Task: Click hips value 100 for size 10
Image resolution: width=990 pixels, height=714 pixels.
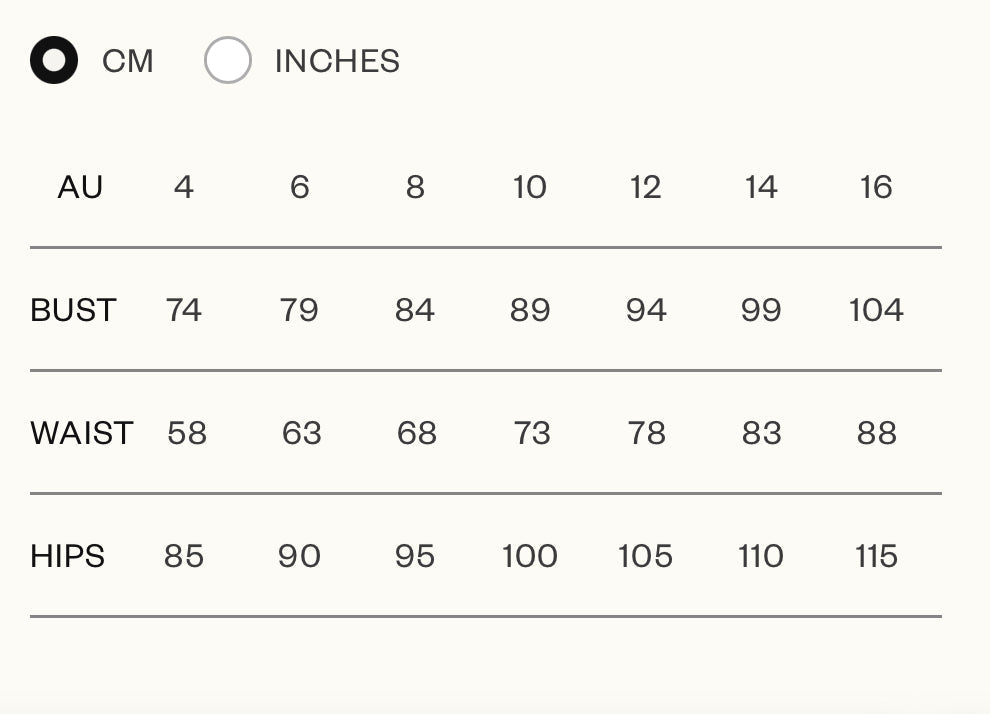Action: click(x=530, y=556)
